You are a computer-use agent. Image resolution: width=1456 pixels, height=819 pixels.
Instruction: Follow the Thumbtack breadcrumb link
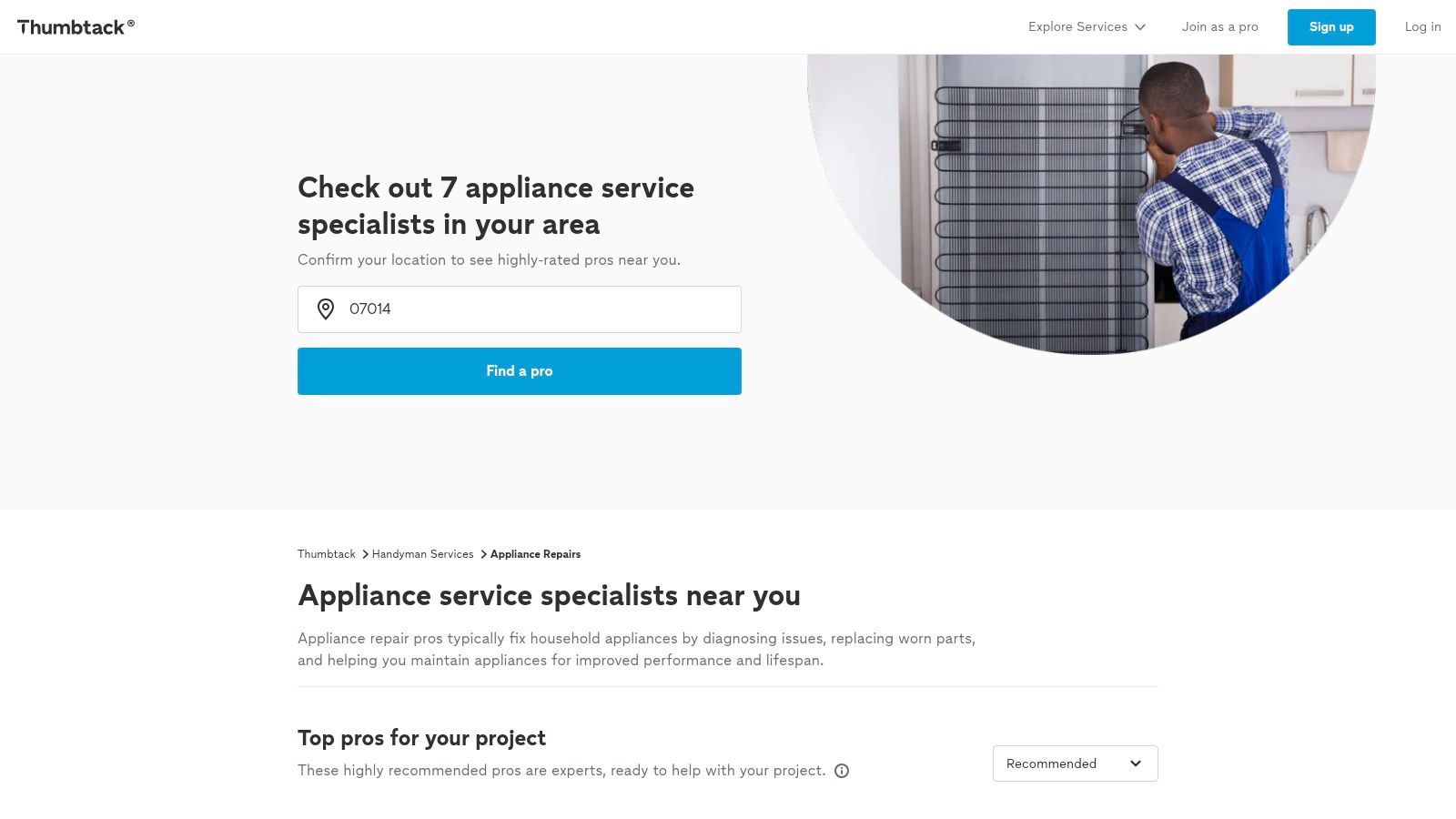(326, 554)
